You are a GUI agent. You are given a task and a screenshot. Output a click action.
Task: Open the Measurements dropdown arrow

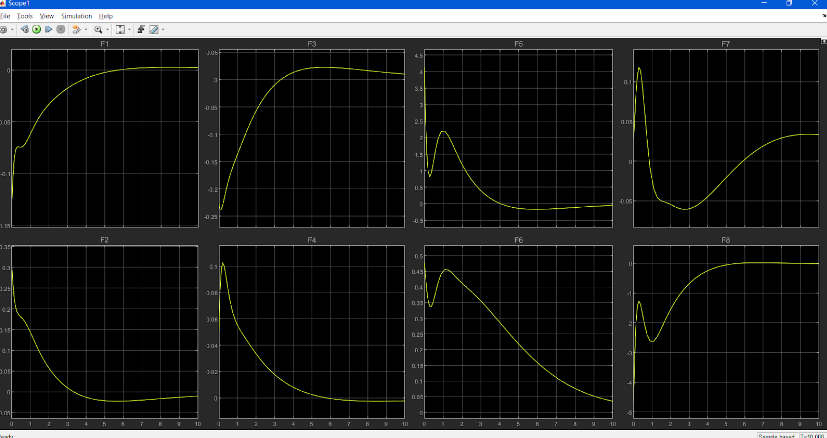(x=163, y=30)
